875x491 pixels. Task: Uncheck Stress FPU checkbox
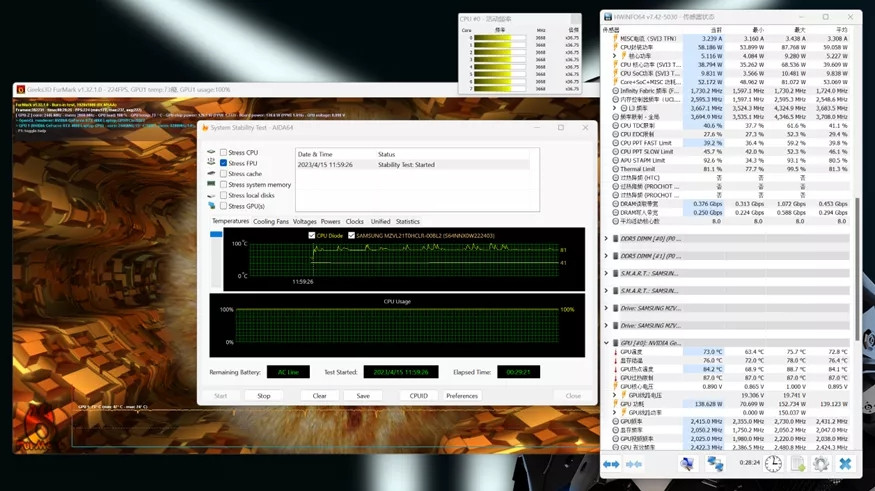pos(223,163)
